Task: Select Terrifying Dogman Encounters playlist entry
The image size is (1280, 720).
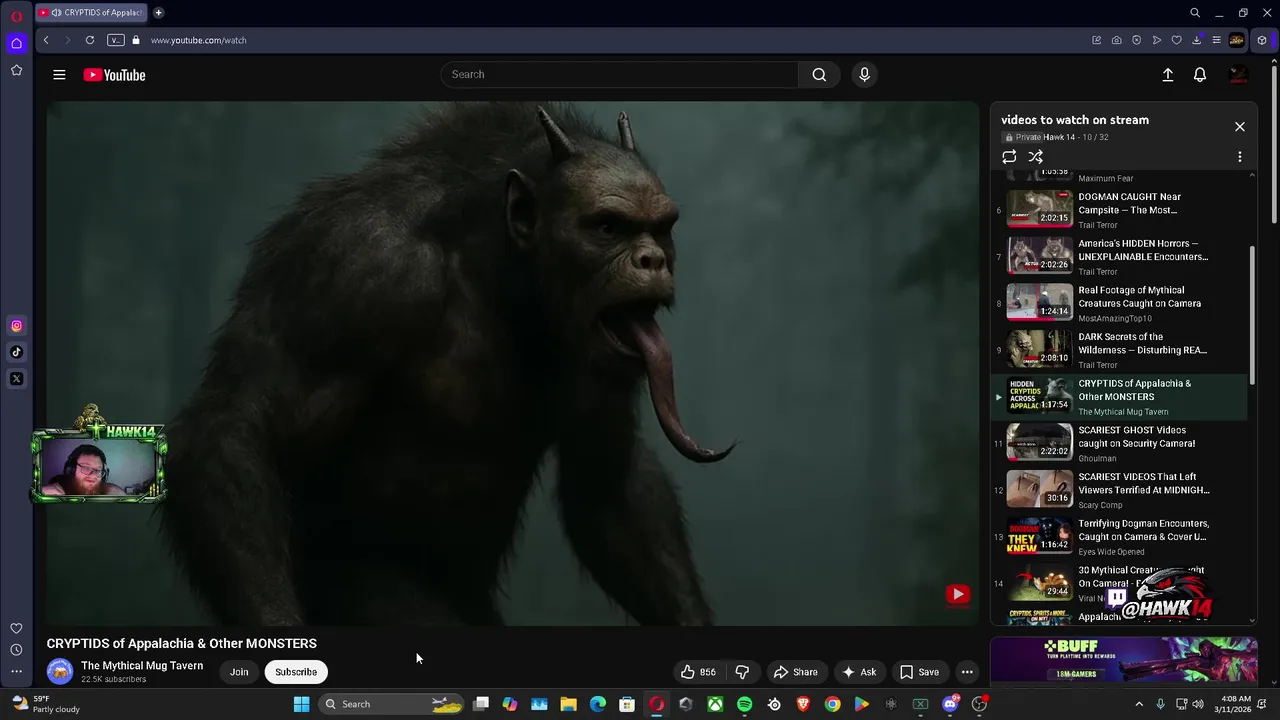Action: click(x=1120, y=537)
